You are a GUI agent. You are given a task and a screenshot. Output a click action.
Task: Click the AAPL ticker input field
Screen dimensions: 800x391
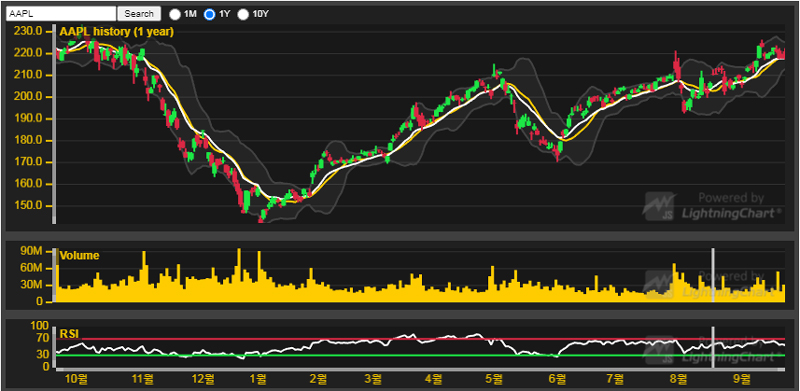[61, 14]
